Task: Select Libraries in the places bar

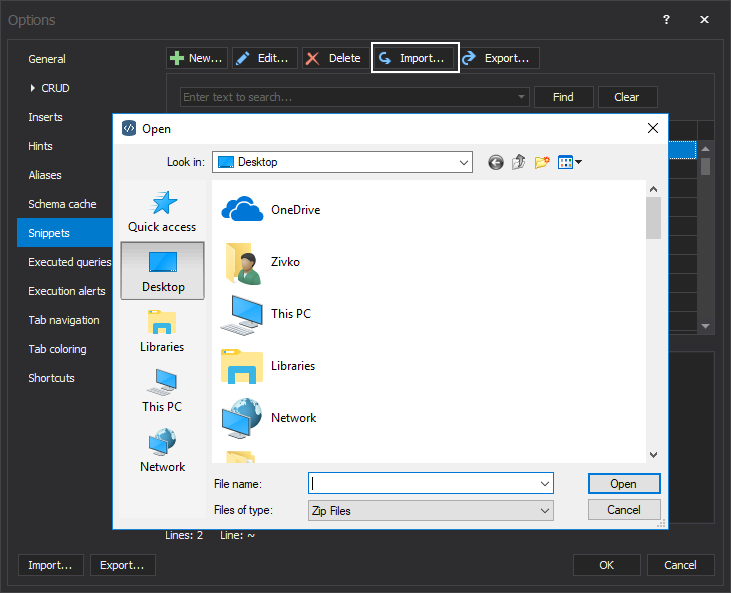Action: click(162, 331)
